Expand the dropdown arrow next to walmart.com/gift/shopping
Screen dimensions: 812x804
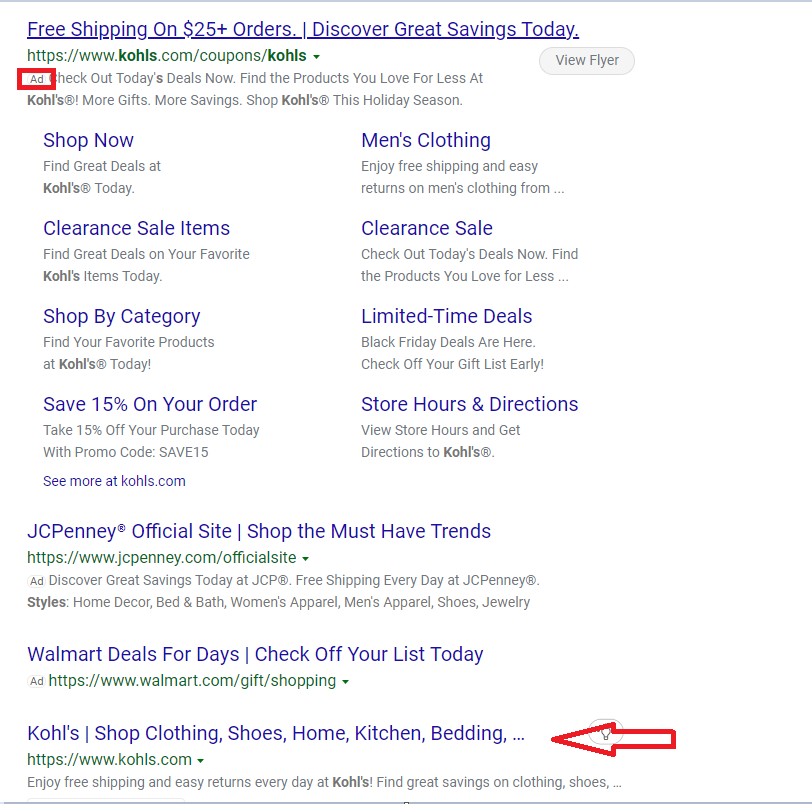pos(345,682)
